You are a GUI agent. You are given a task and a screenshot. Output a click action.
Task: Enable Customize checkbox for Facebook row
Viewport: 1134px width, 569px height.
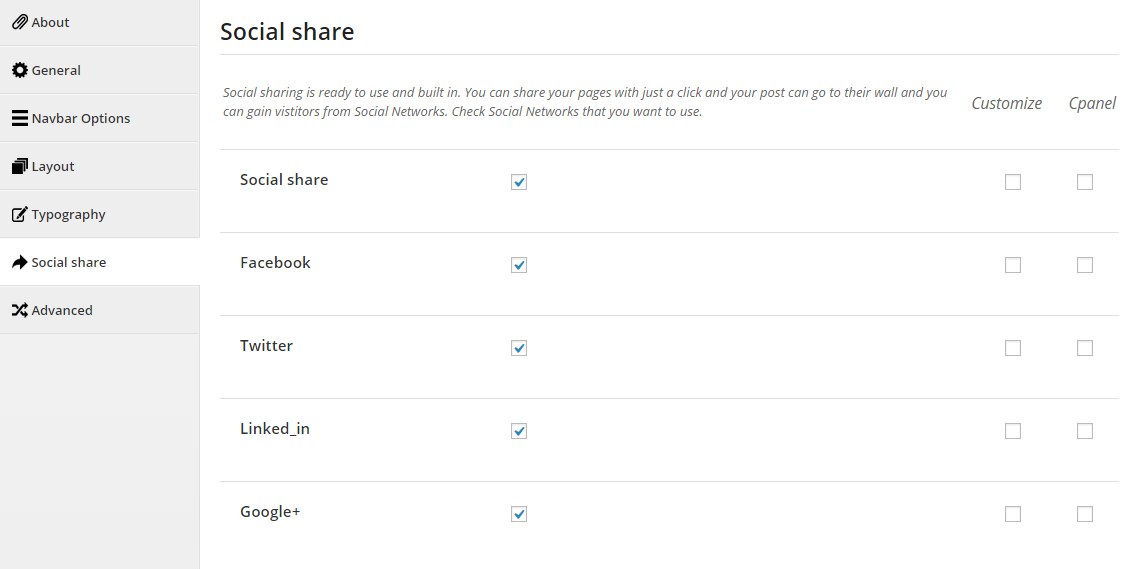tap(1012, 265)
